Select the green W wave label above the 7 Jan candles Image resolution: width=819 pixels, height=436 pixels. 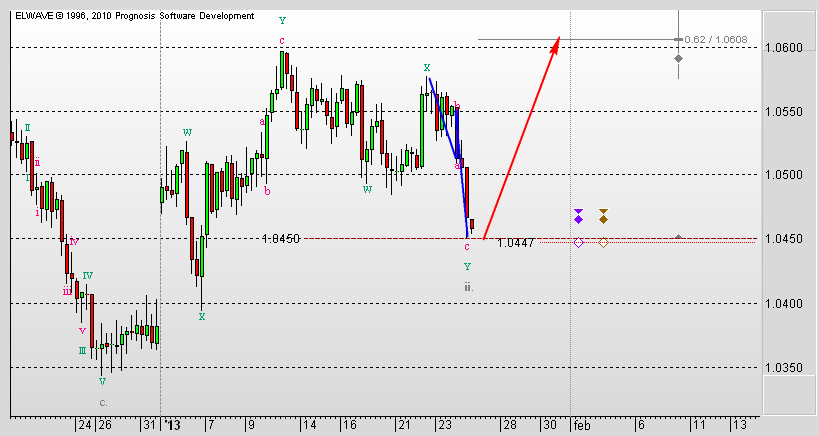187,132
